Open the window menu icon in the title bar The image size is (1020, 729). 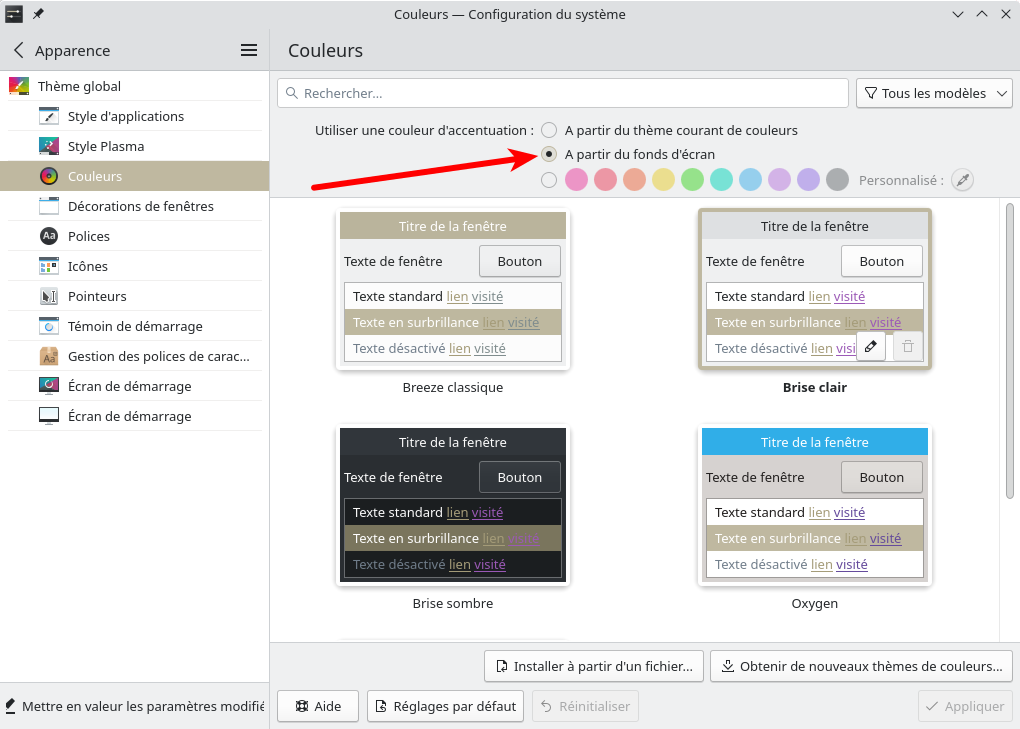pyautogui.click(x=14, y=14)
